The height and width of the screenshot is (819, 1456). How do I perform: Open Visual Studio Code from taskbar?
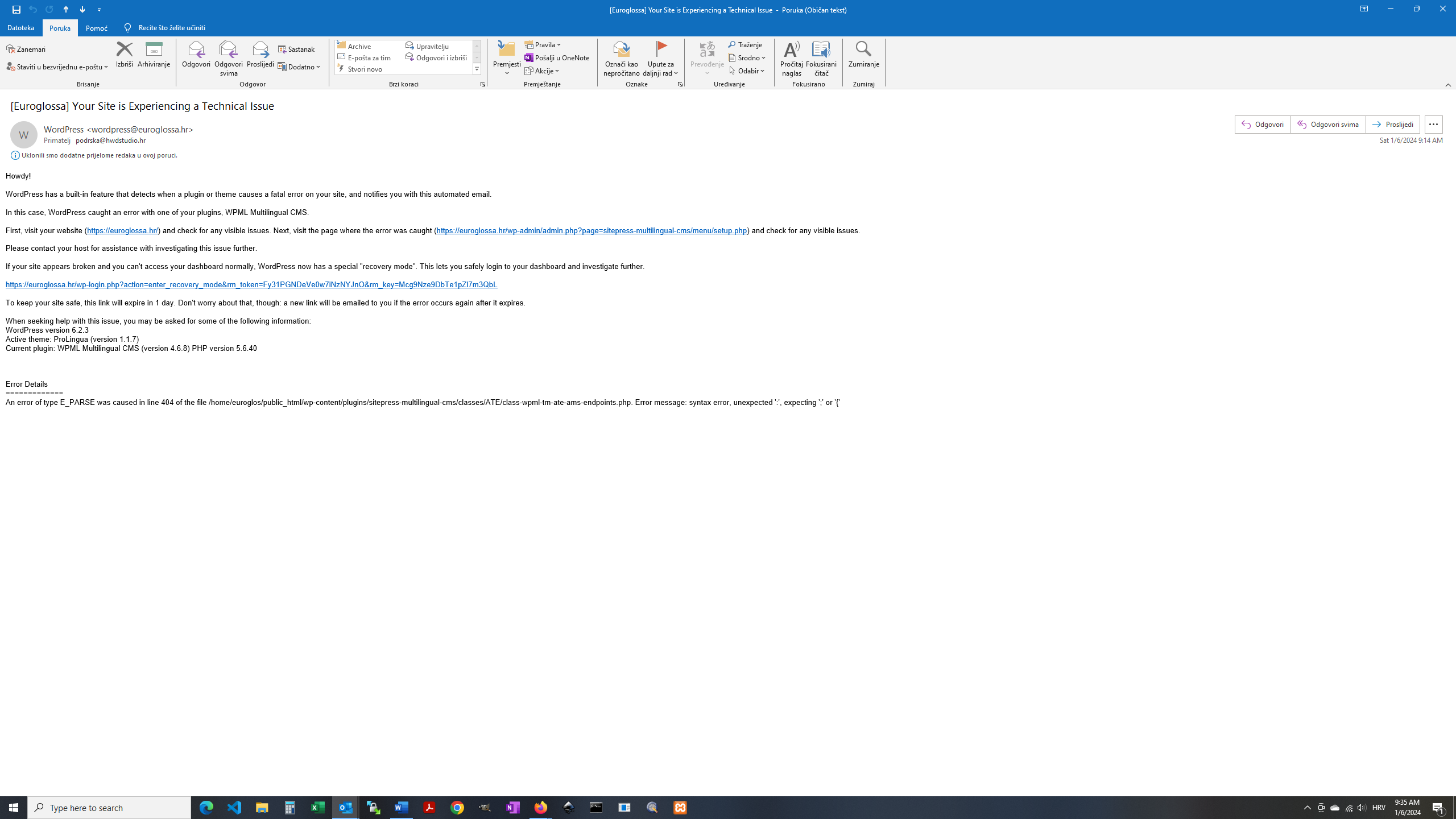pyautogui.click(x=234, y=808)
